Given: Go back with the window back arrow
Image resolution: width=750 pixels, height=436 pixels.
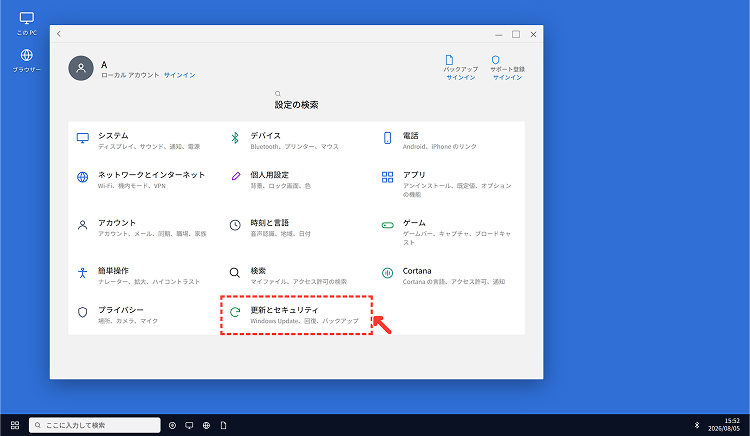Looking at the screenshot, I should [59, 34].
